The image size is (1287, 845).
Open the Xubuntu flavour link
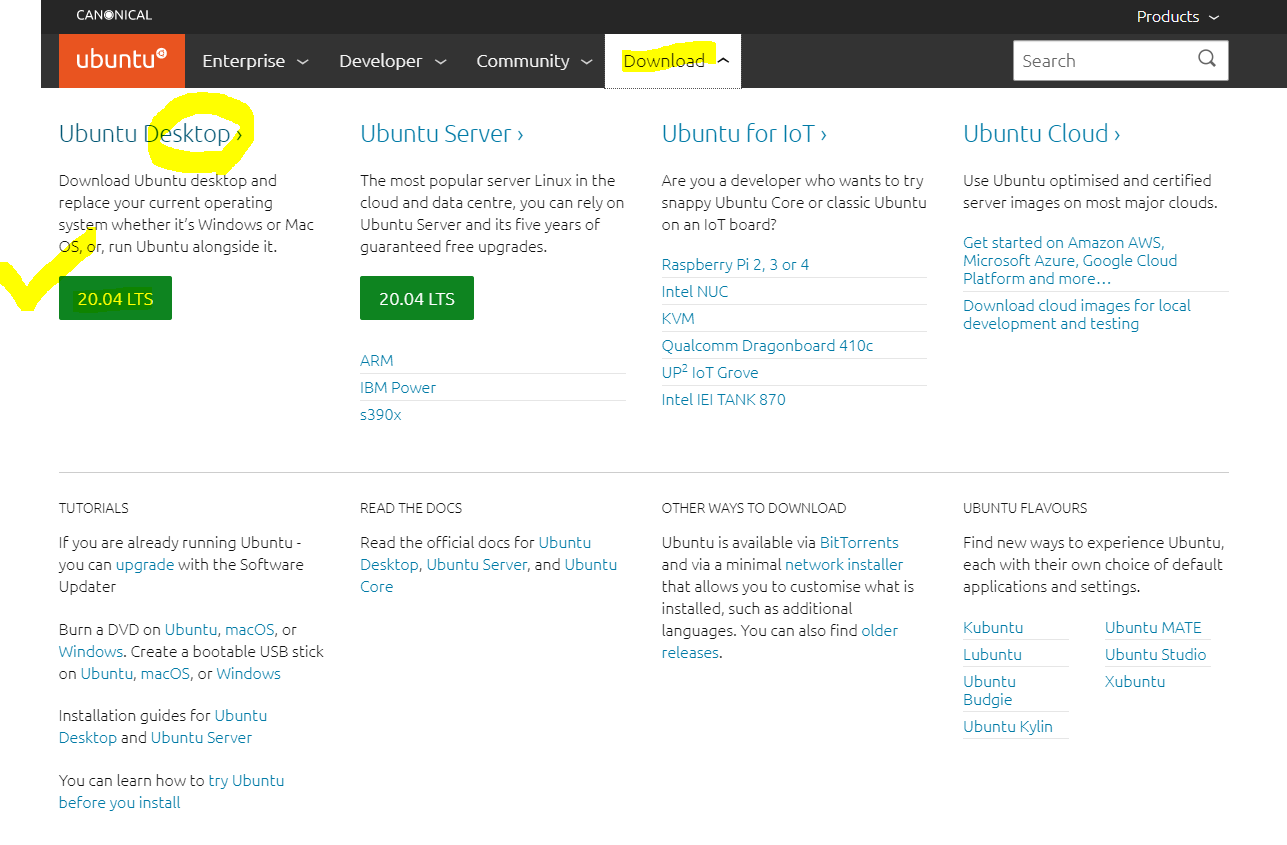[x=1135, y=681]
